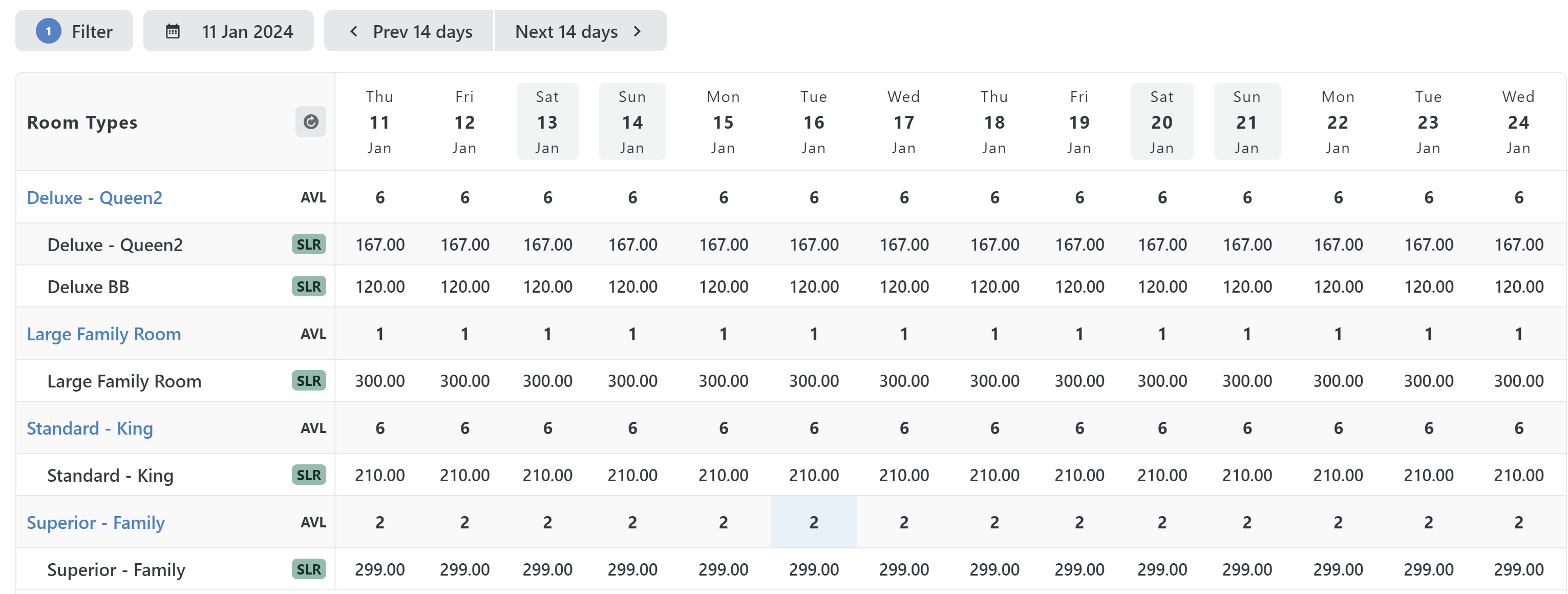Viewport: 1568px width, 594px height.
Task: Edit Standard - King rate 210.00 on Wed 17
Action: pyautogui.click(x=904, y=476)
